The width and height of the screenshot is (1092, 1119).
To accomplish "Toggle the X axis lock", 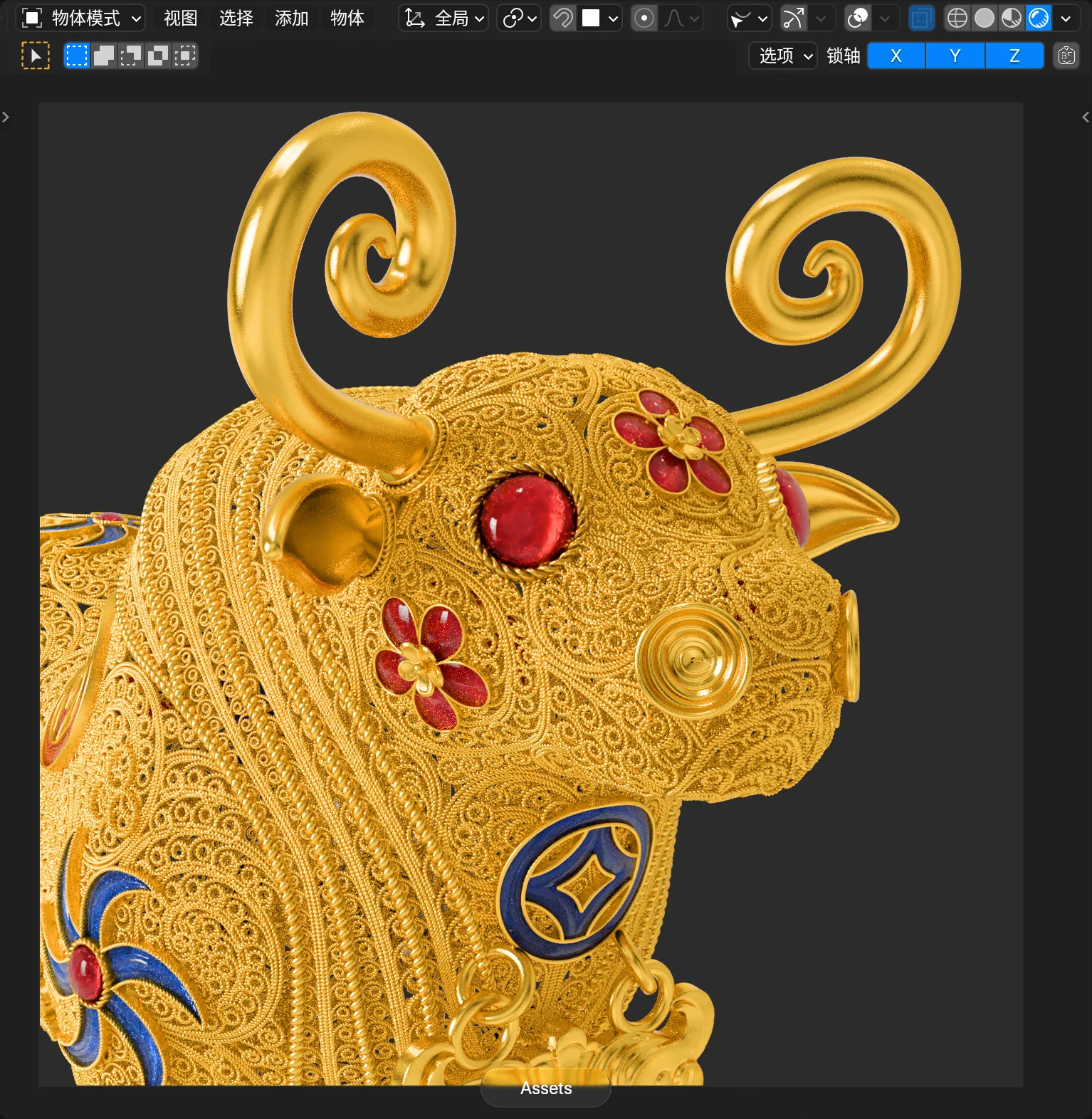I will [896, 56].
